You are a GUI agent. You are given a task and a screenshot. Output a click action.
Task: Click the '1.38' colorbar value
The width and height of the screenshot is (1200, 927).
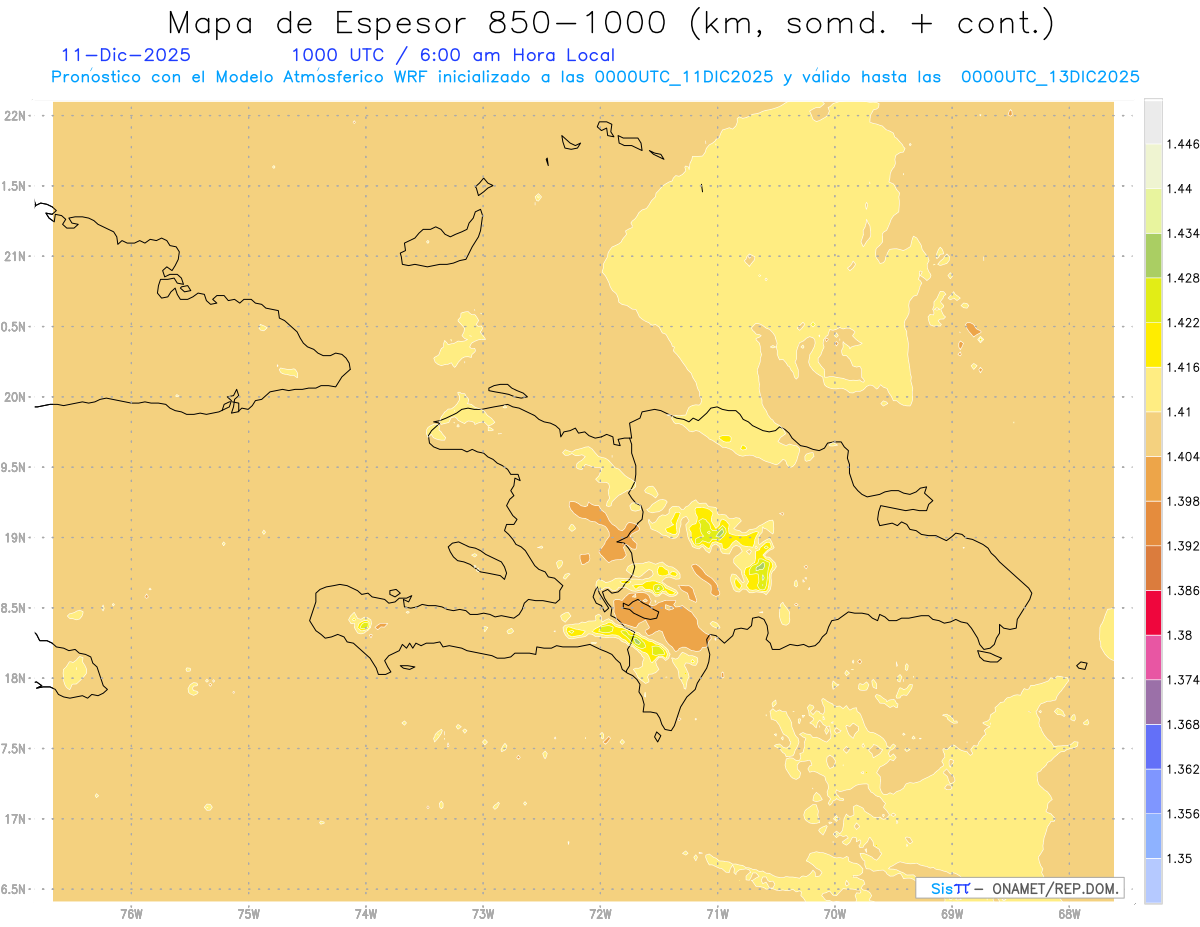coord(1180,635)
